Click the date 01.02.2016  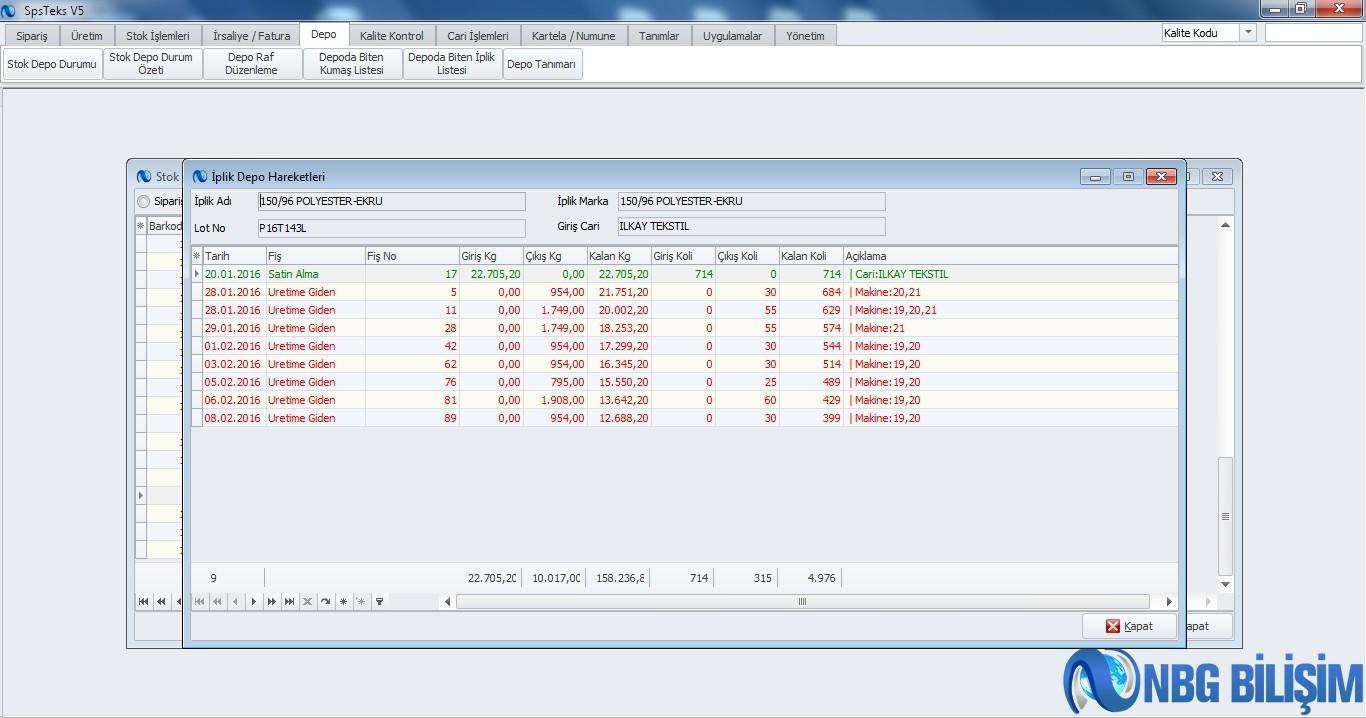click(x=232, y=346)
